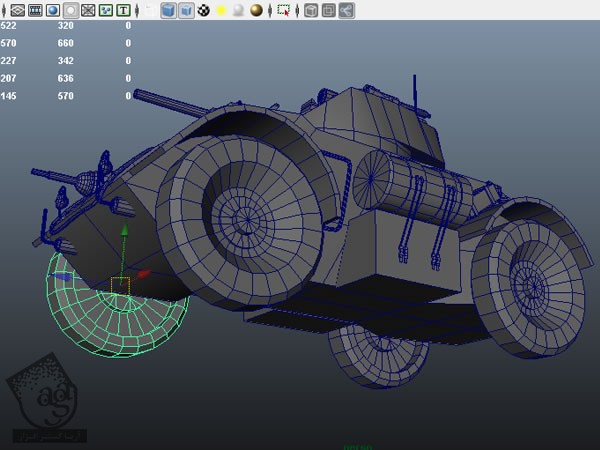Viewport: 600px width, 450px height.
Task: Enable the gold high quality rendering sphere
Action: pos(256,10)
